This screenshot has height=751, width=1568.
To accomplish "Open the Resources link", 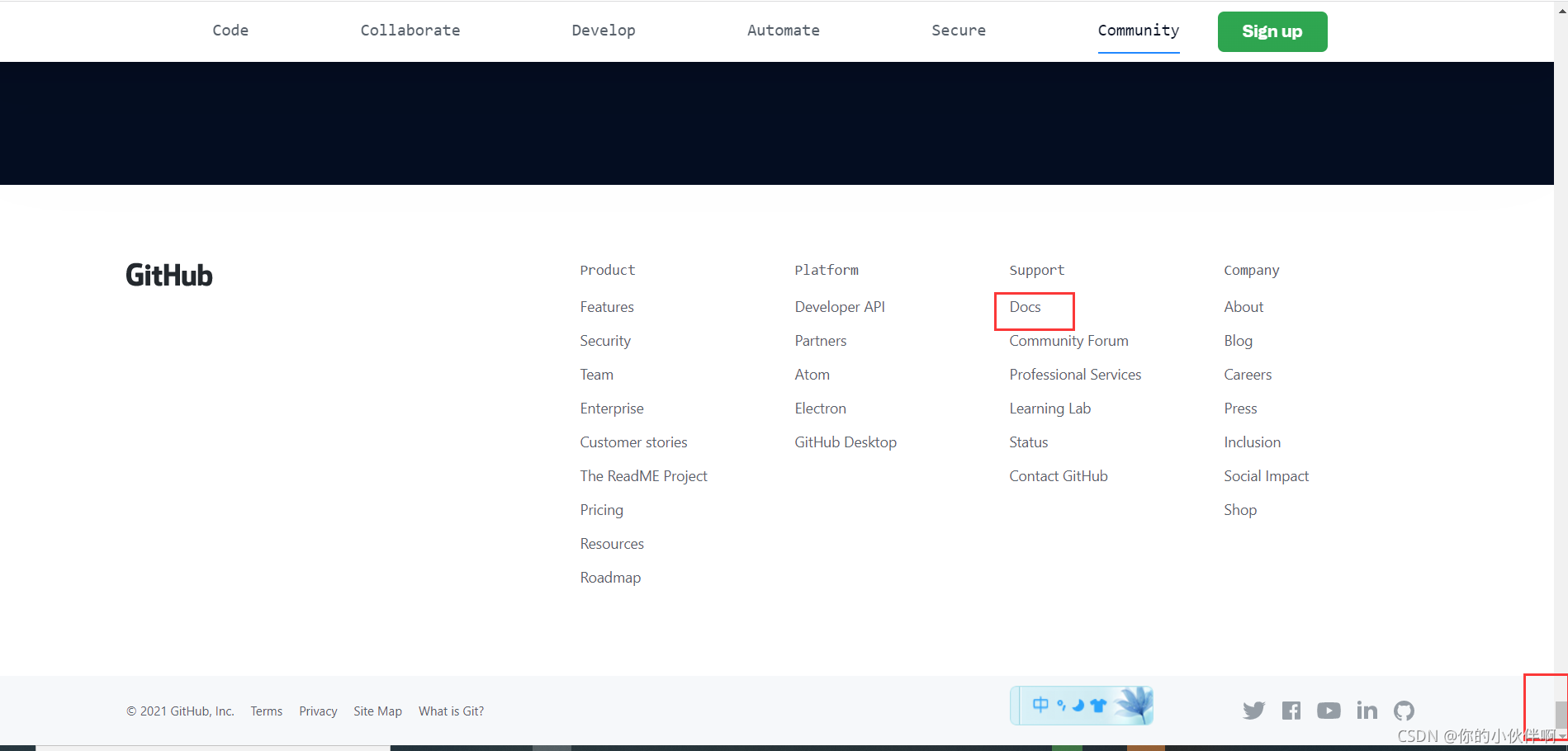I will point(612,544).
